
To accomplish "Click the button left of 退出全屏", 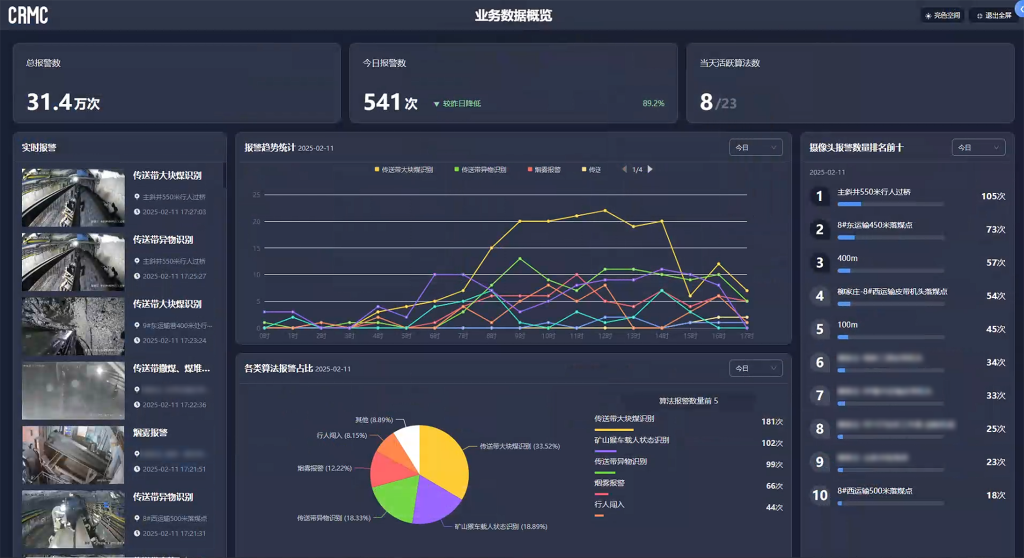I will click(x=942, y=15).
